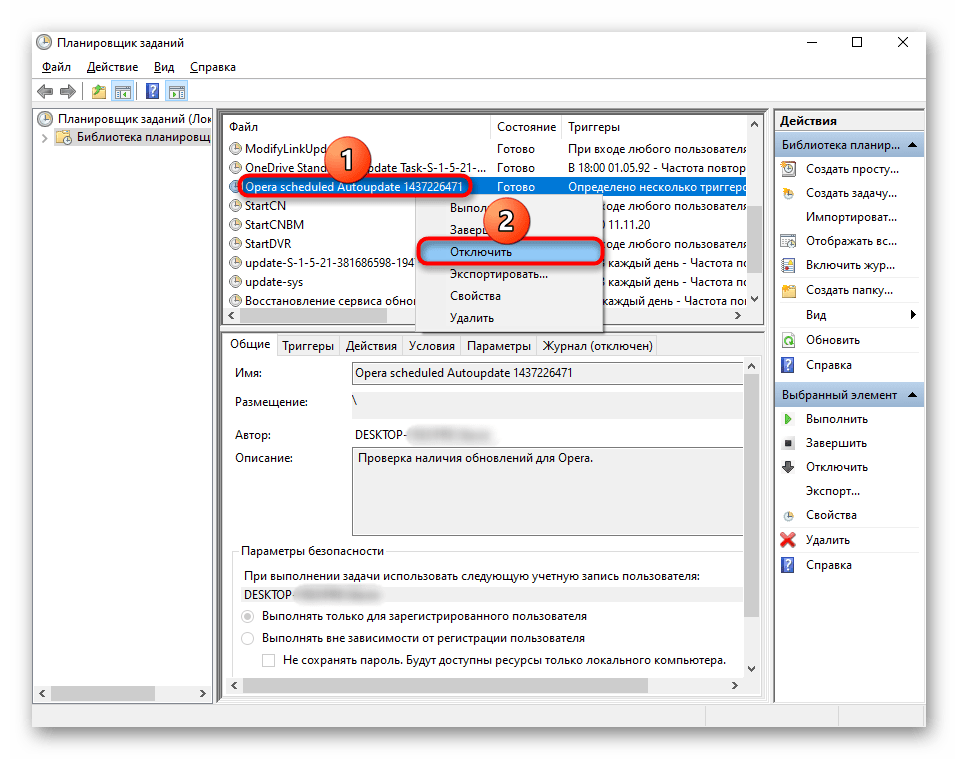Select 'run whether user is logged on or not' radio
This screenshot has width=958, height=759.
click(x=247, y=638)
